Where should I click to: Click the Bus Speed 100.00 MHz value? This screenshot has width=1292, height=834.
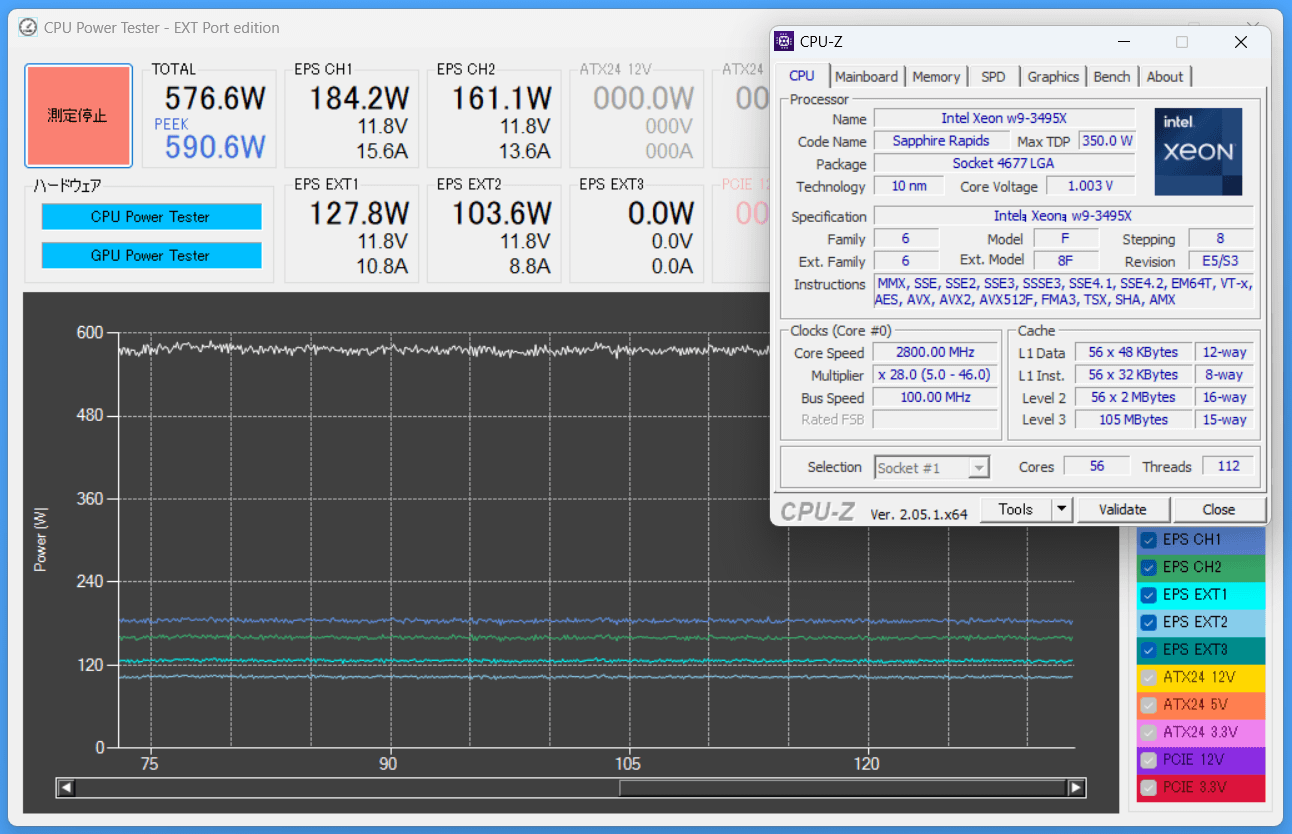[935, 397]
